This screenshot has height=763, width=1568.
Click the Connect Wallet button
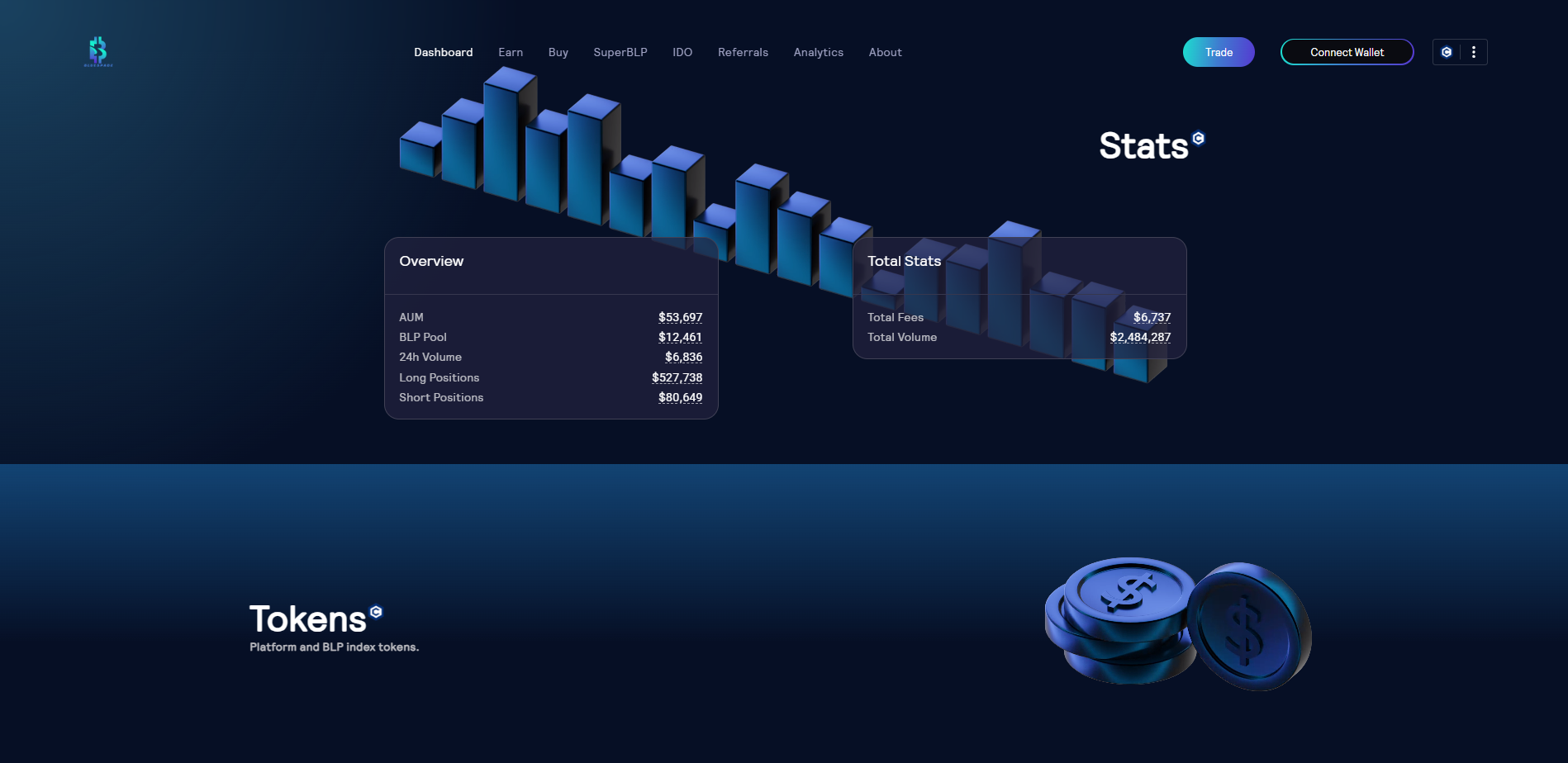[x=1347, y=52]
